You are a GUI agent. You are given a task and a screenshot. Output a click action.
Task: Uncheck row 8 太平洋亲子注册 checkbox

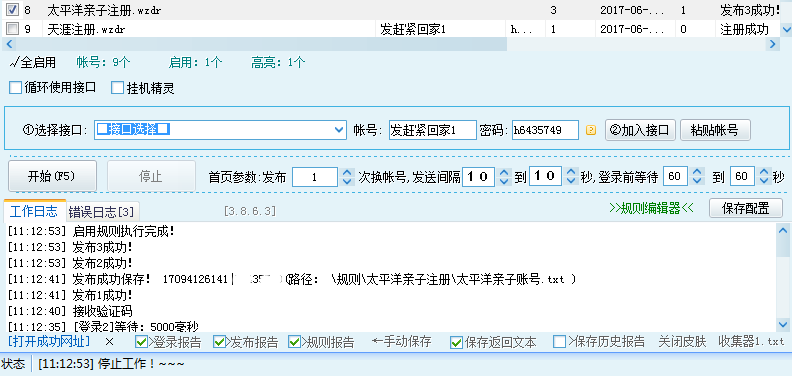coord(14,9)
